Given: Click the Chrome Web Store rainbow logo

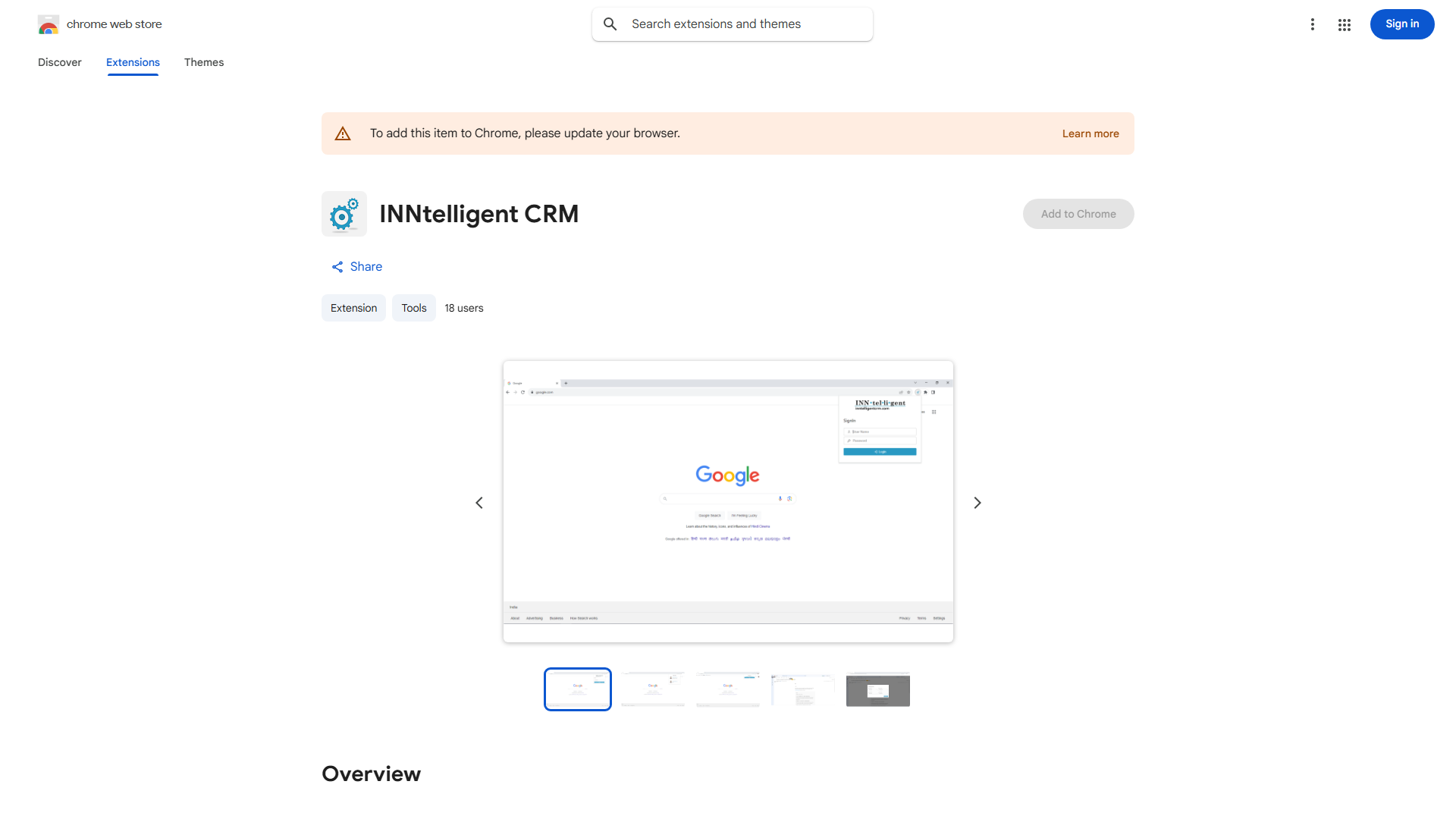Looking at the screenshot, I should click(49, 24).
